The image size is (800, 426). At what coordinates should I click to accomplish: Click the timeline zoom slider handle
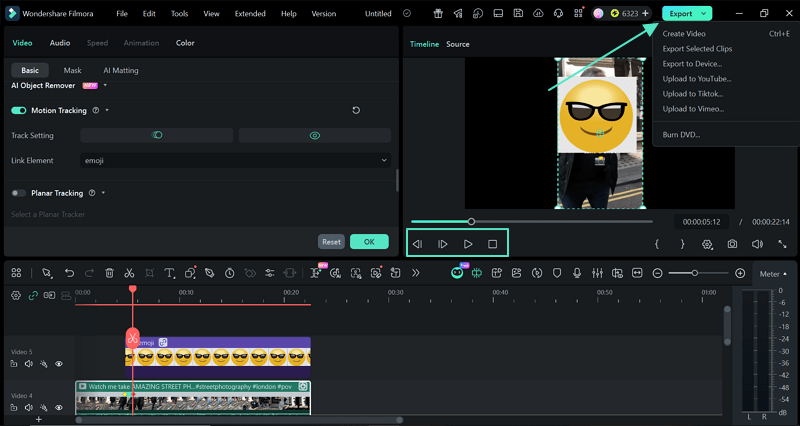tap(695, 273)
